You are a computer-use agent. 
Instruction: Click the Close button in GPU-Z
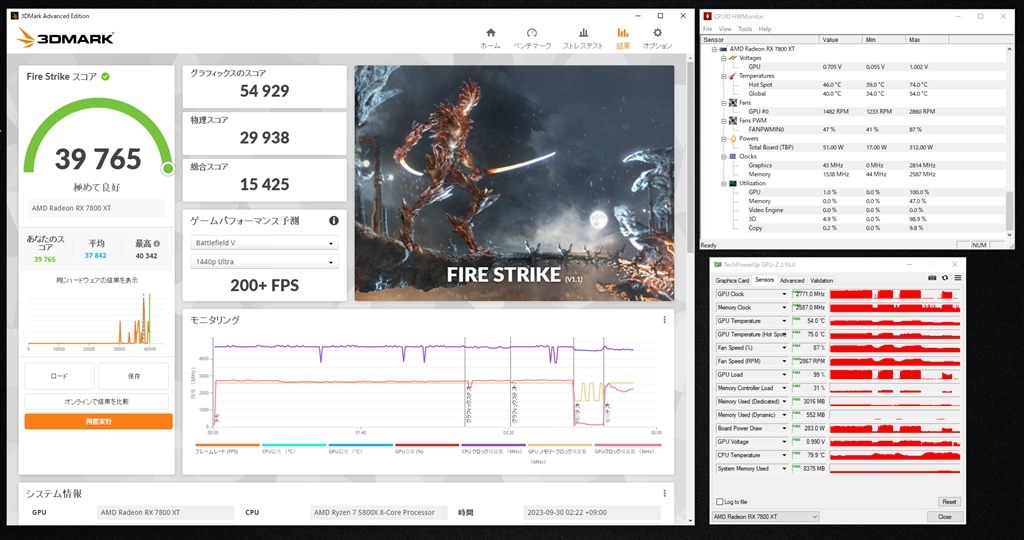[944, 516]
